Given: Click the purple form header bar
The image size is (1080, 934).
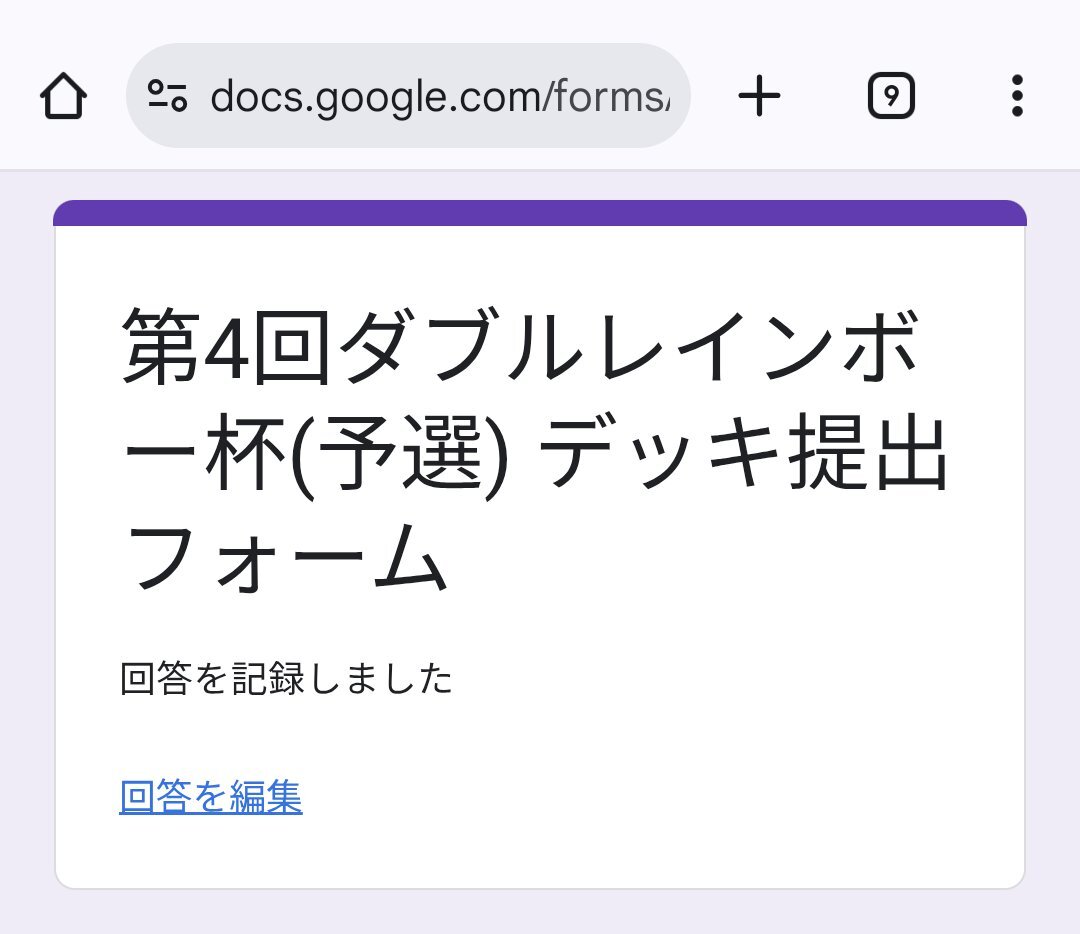Looking at the screenshot, I should [540, 213].
